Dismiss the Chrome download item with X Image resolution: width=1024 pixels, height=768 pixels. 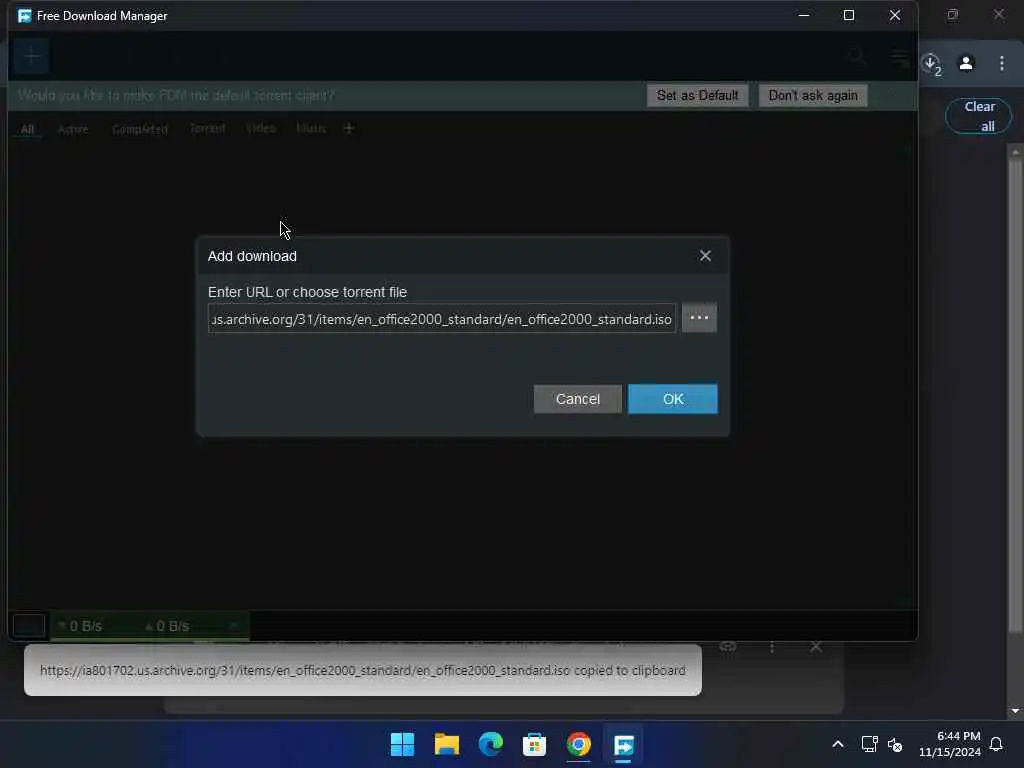tap(816, 647)
